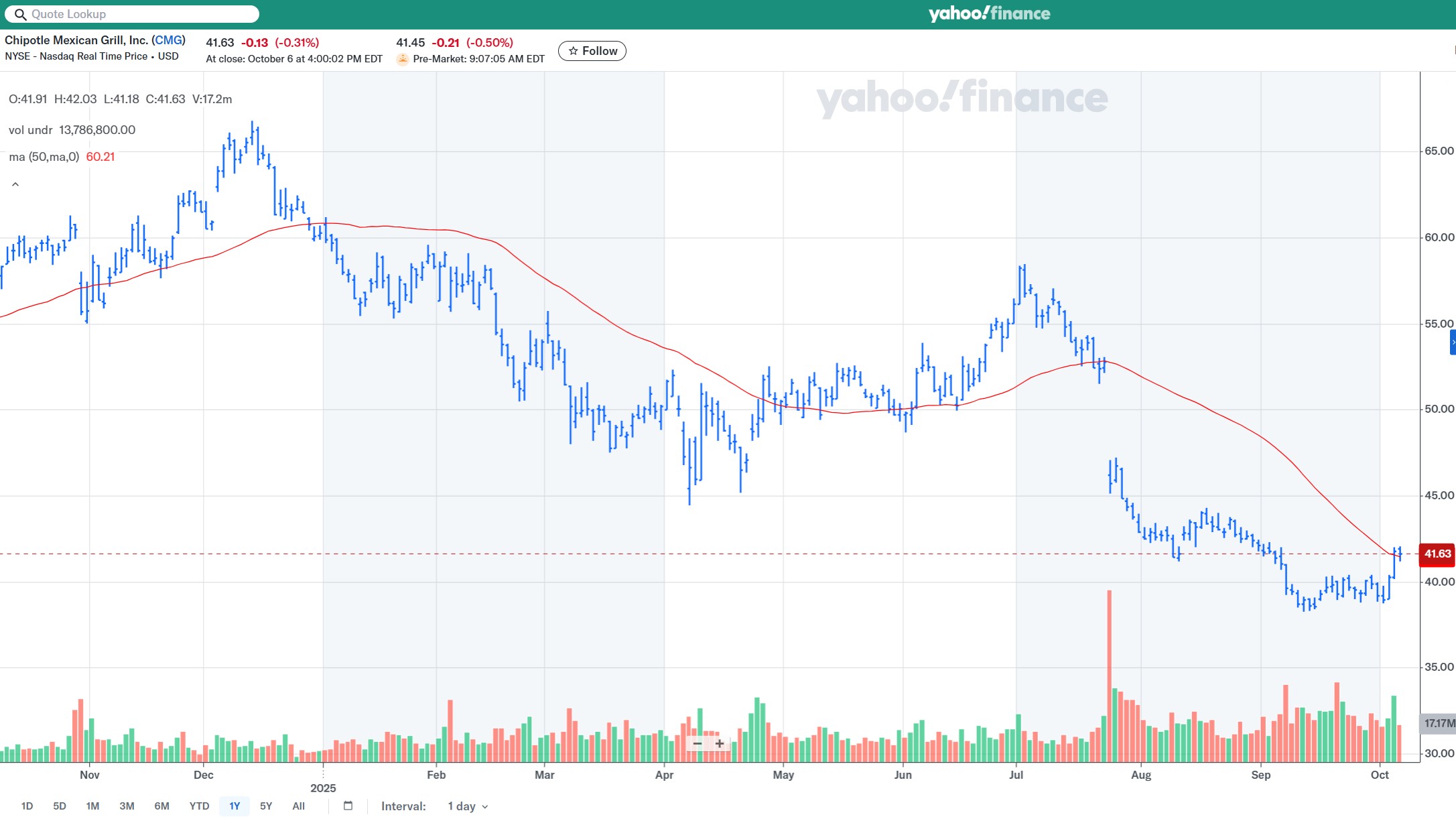1456x819 pixels.
Task: Click the star icon in Follow button
Action: [x=573, y=51]
